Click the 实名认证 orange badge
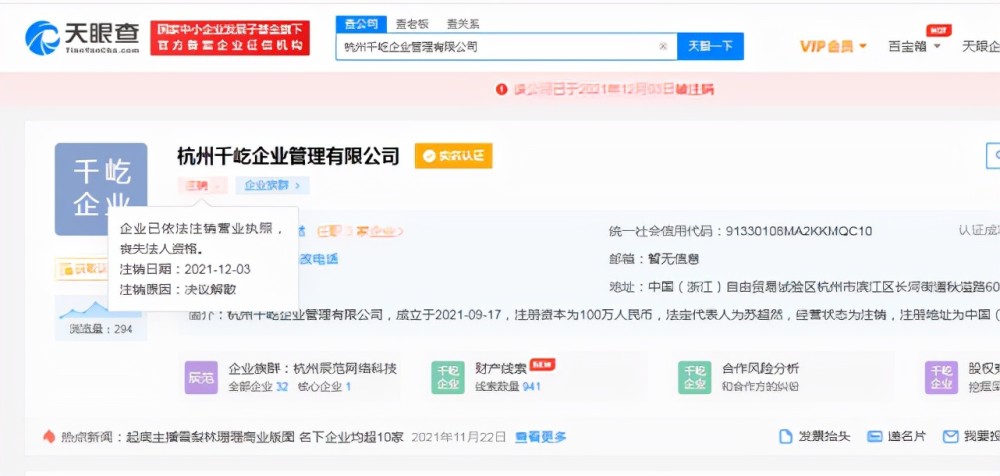The image size is (1000, 476). [453, 156]
